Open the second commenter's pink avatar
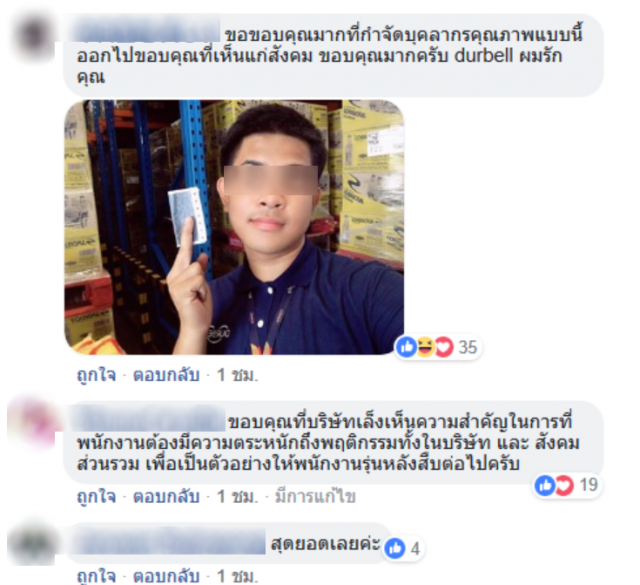Viewport: 640px width, 585px height. 33,423
